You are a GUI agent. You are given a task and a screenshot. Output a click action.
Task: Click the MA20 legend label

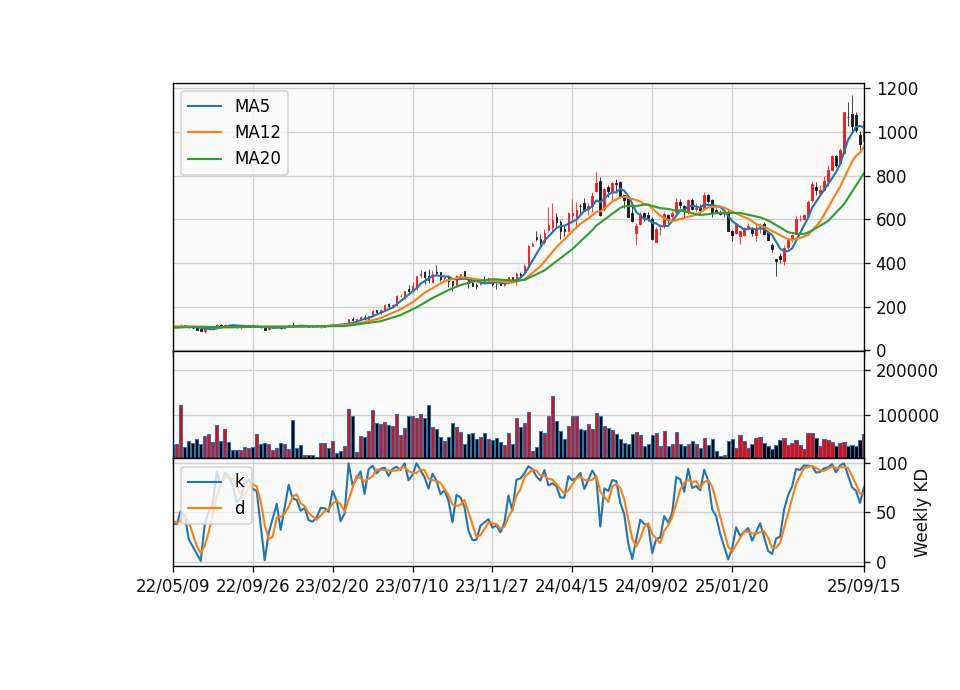[x=257, y=159]
